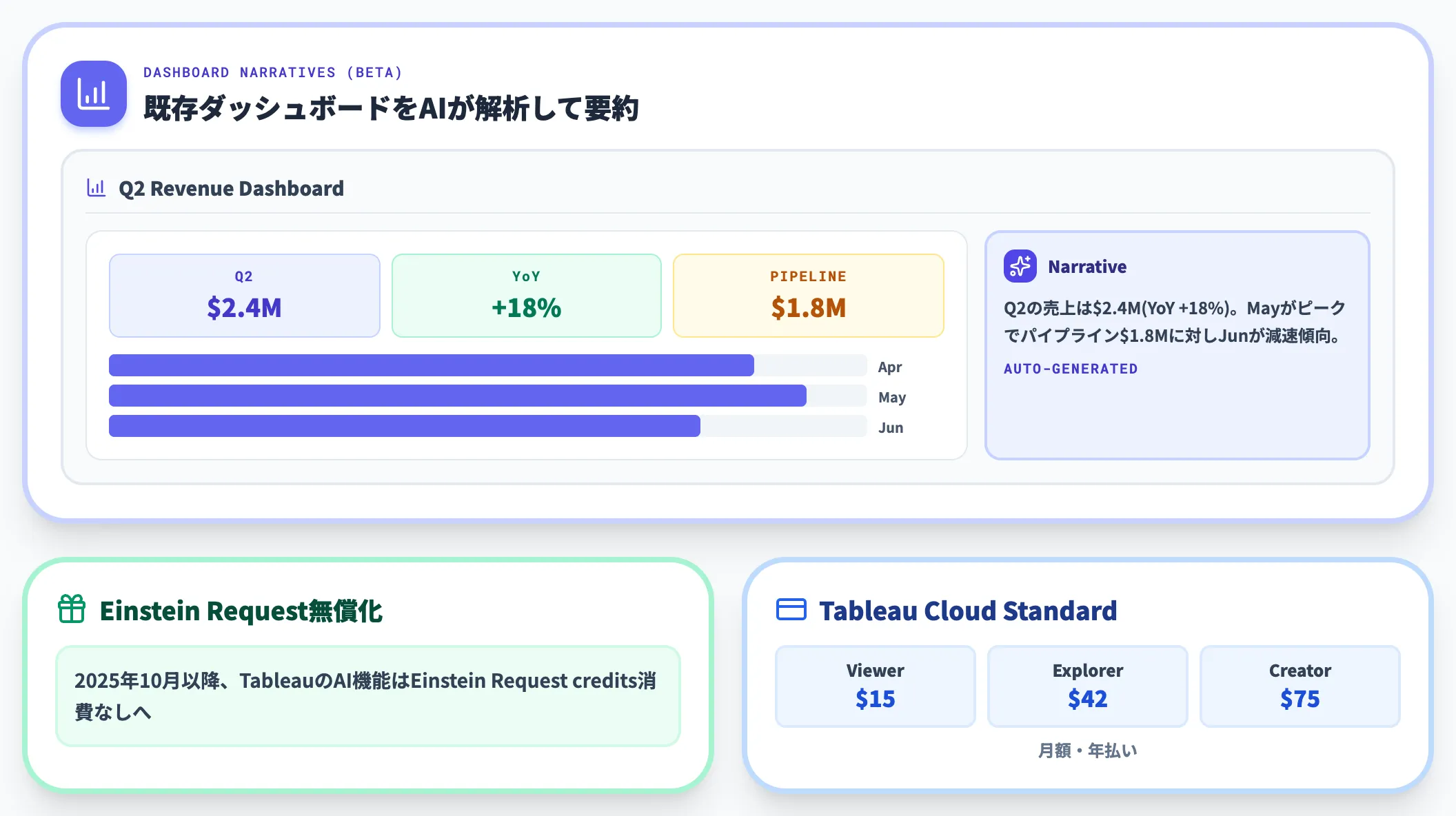1456x816 pixels.
Task: Click the Tableau Cloud Standard heading
Action: tap(968, 611)
